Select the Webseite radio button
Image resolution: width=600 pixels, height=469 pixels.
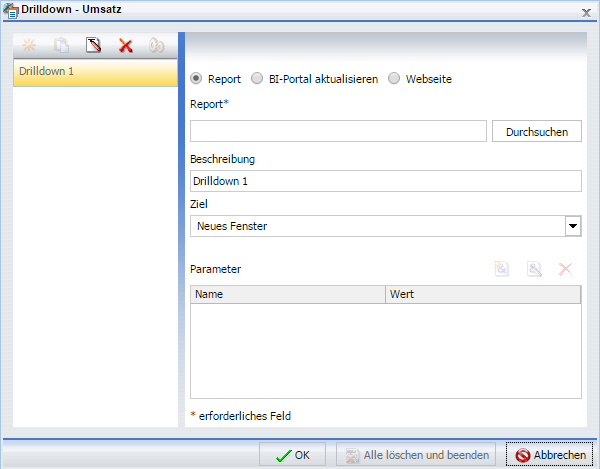tap(394, 78)
